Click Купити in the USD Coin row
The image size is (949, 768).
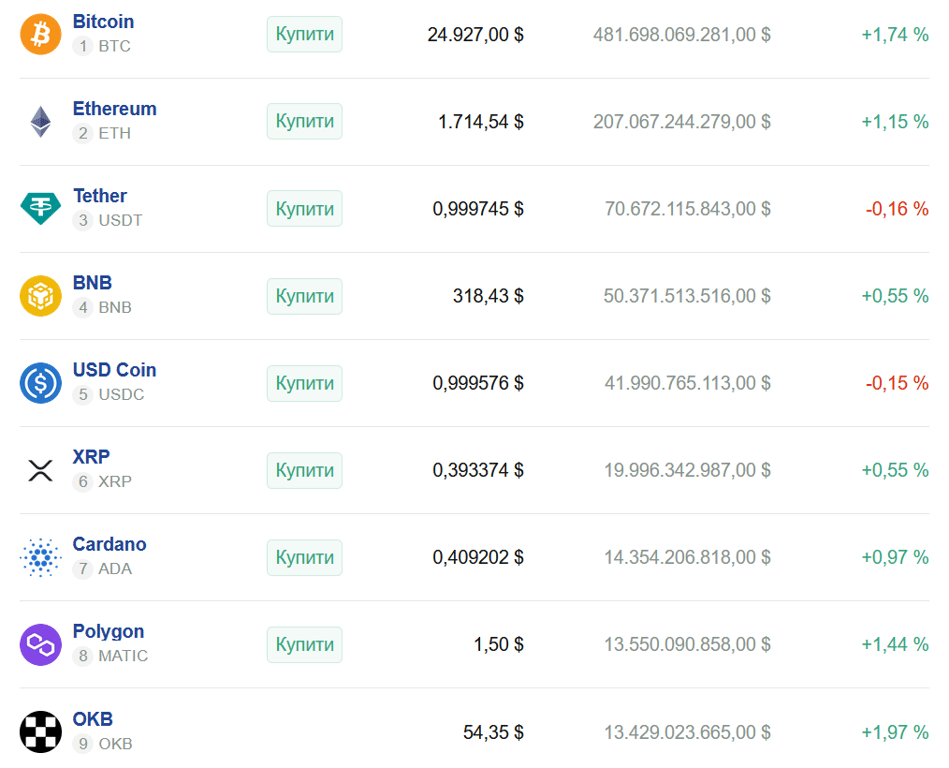click(304, 383)
